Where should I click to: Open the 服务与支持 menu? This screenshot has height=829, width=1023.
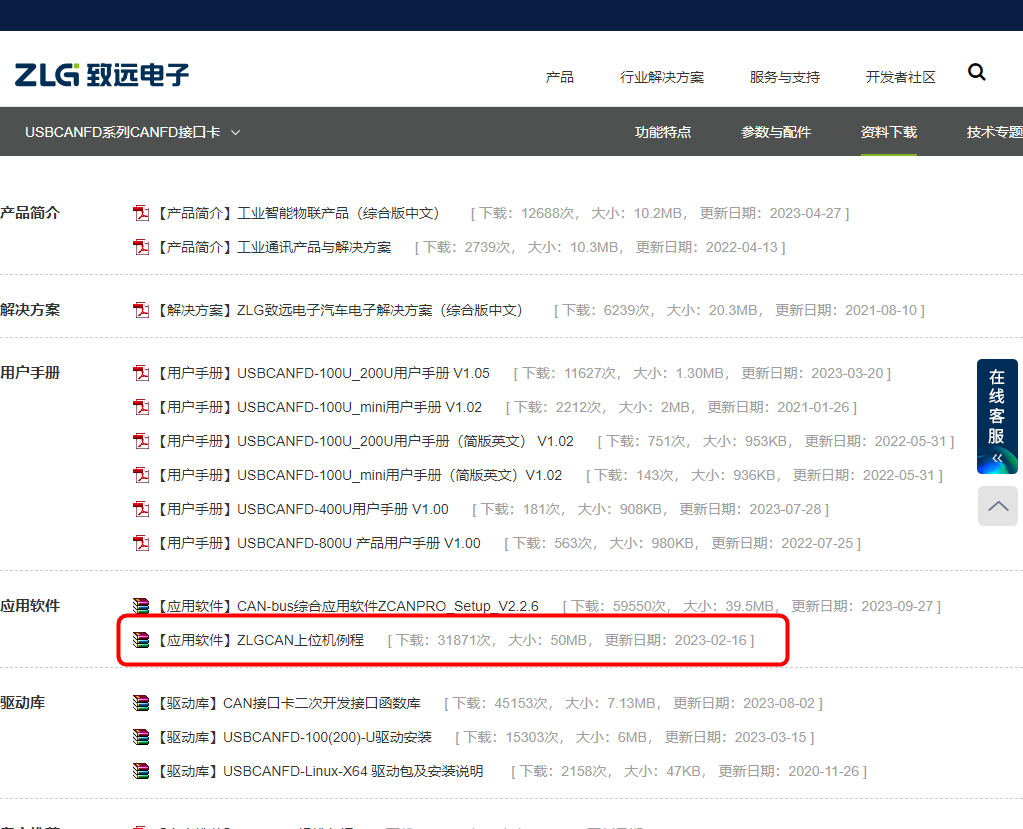tap(784, 77)
